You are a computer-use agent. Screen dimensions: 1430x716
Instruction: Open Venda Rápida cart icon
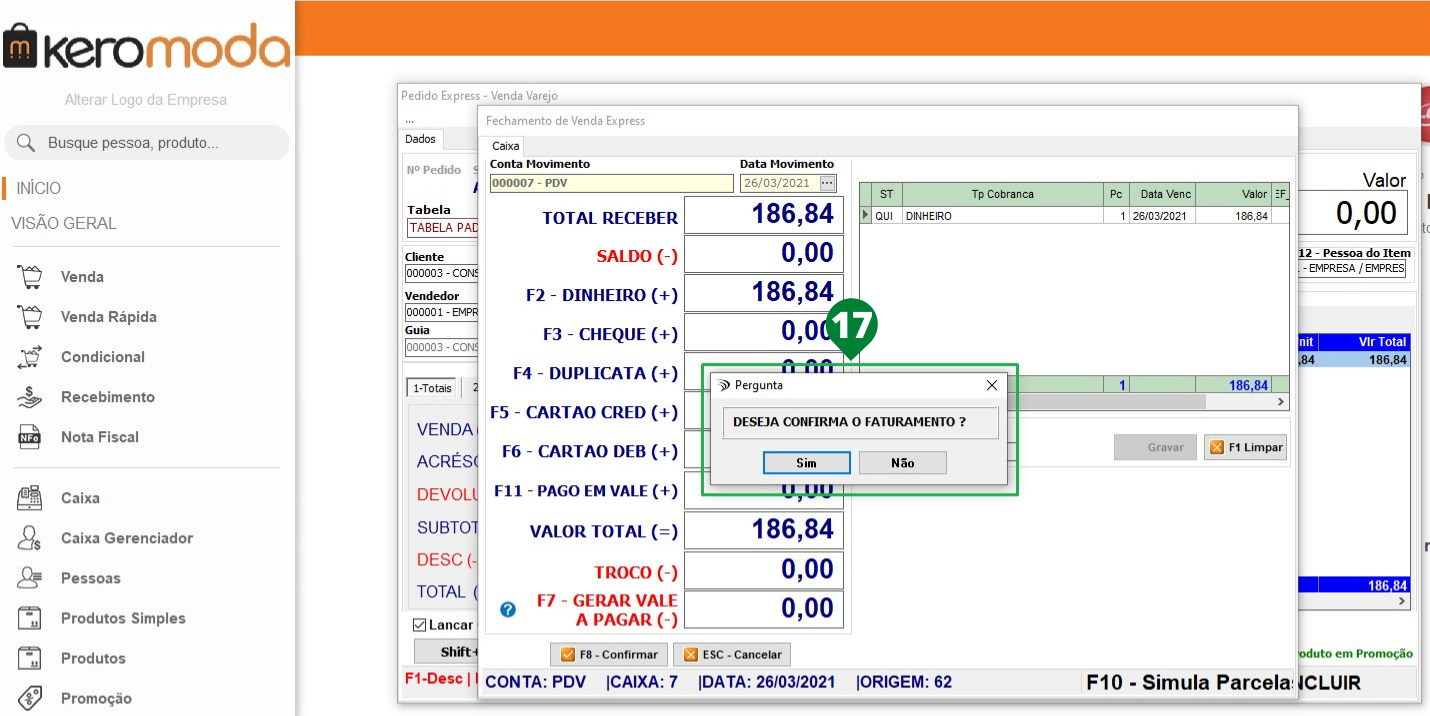[30, 317]
